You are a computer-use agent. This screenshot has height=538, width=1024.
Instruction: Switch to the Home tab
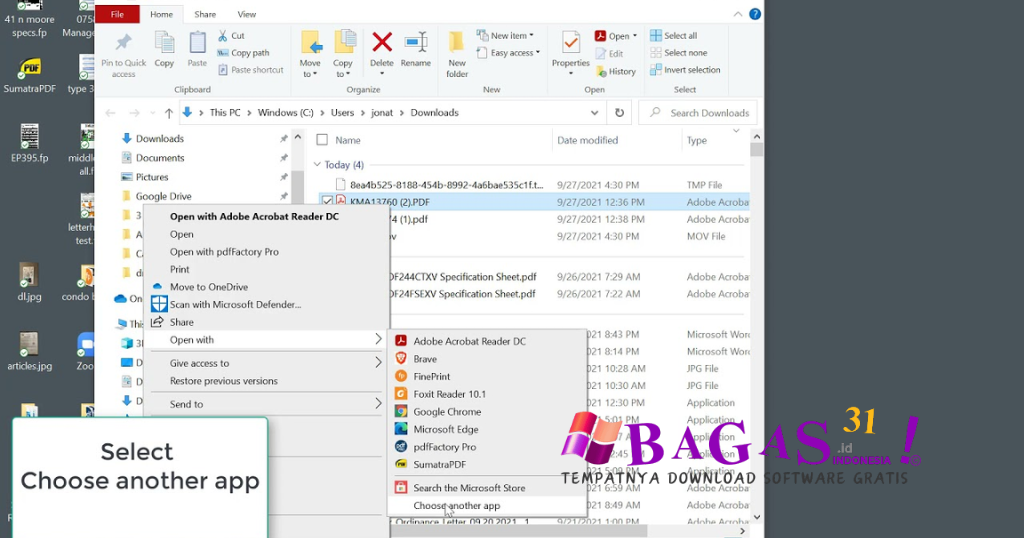click(x=161, y=14)
